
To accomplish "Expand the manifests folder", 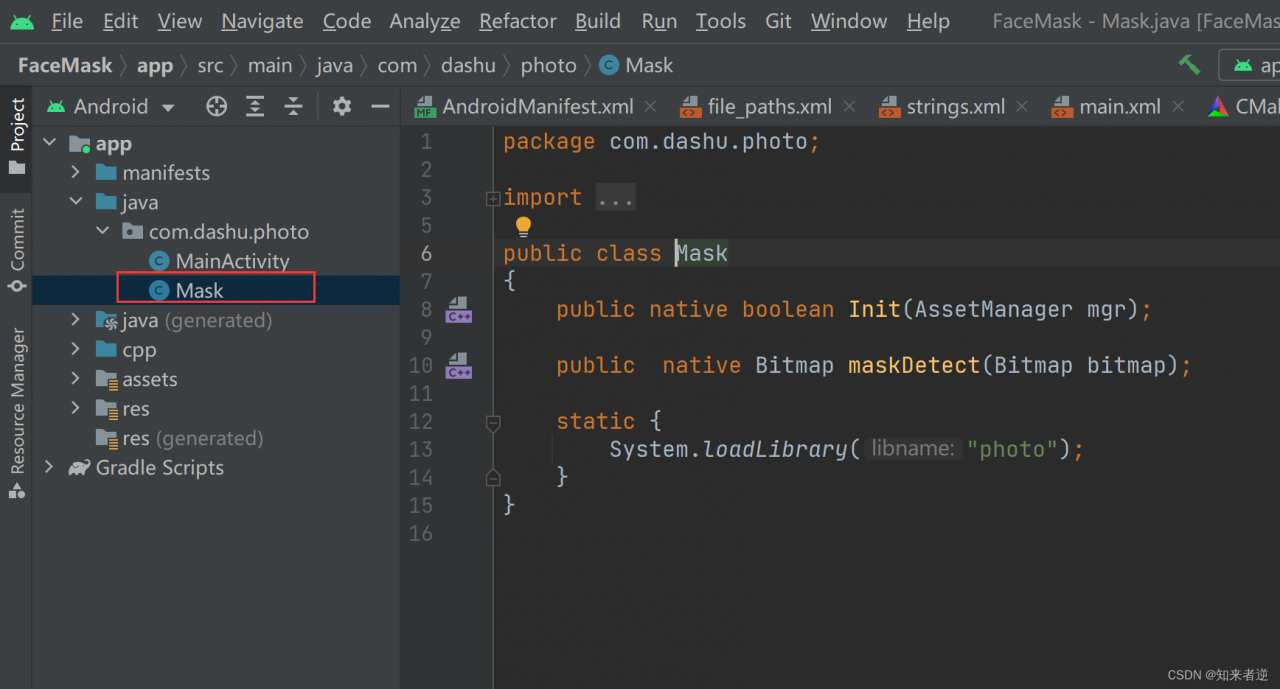I will 76,172.
